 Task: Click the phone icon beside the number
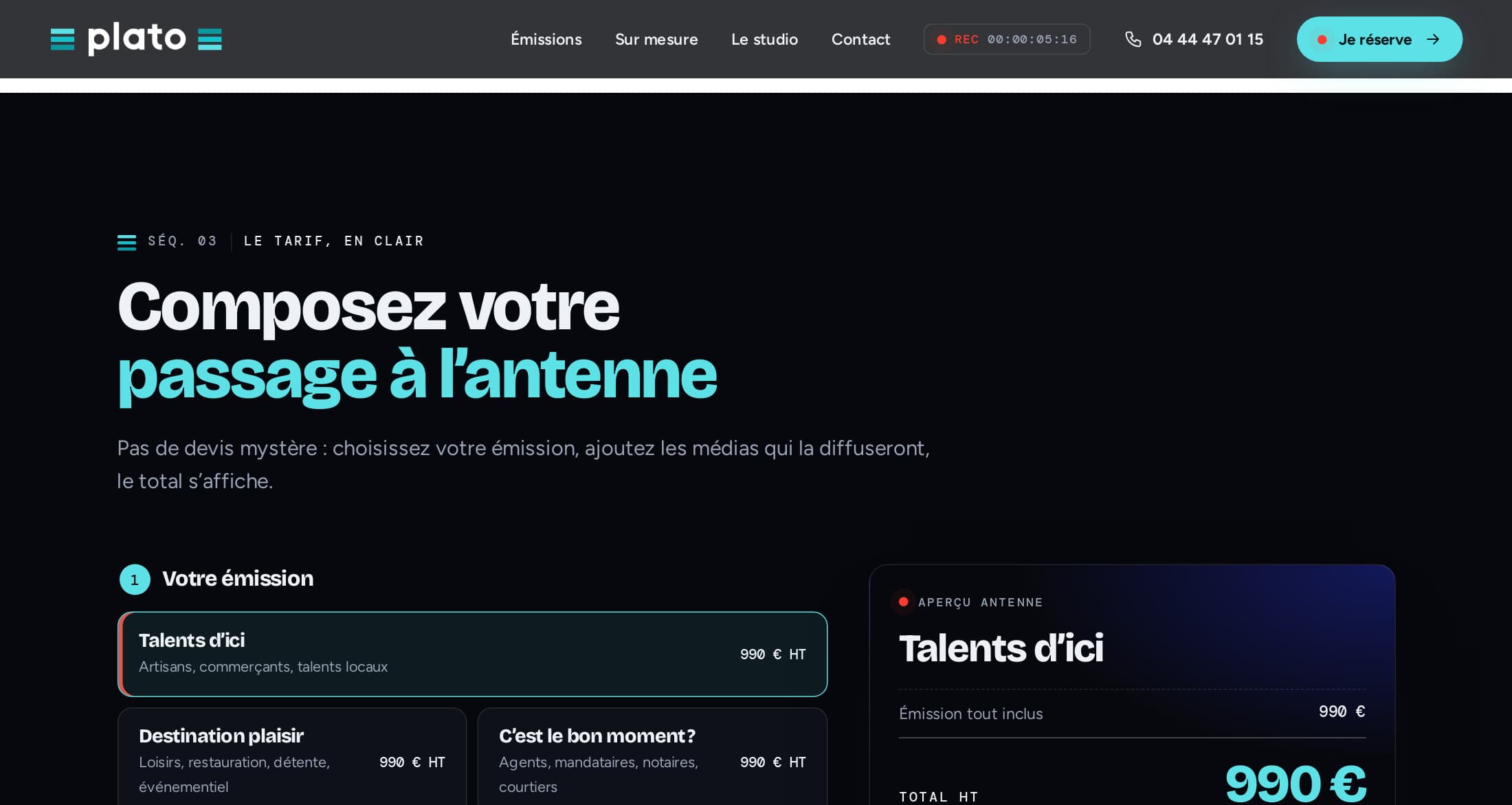click(x=1133, y=39)
